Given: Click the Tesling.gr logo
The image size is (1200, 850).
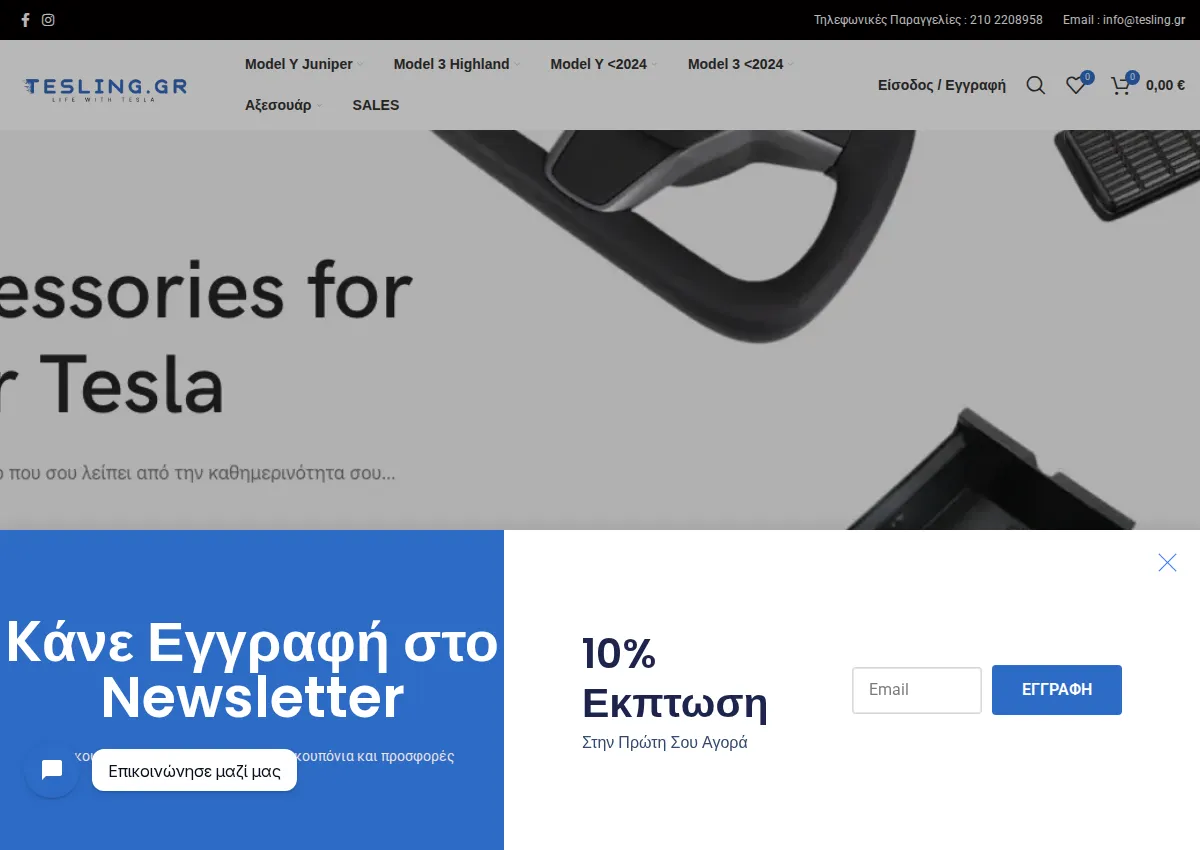Looking at the screenshot, I should (x=105, y=89).
